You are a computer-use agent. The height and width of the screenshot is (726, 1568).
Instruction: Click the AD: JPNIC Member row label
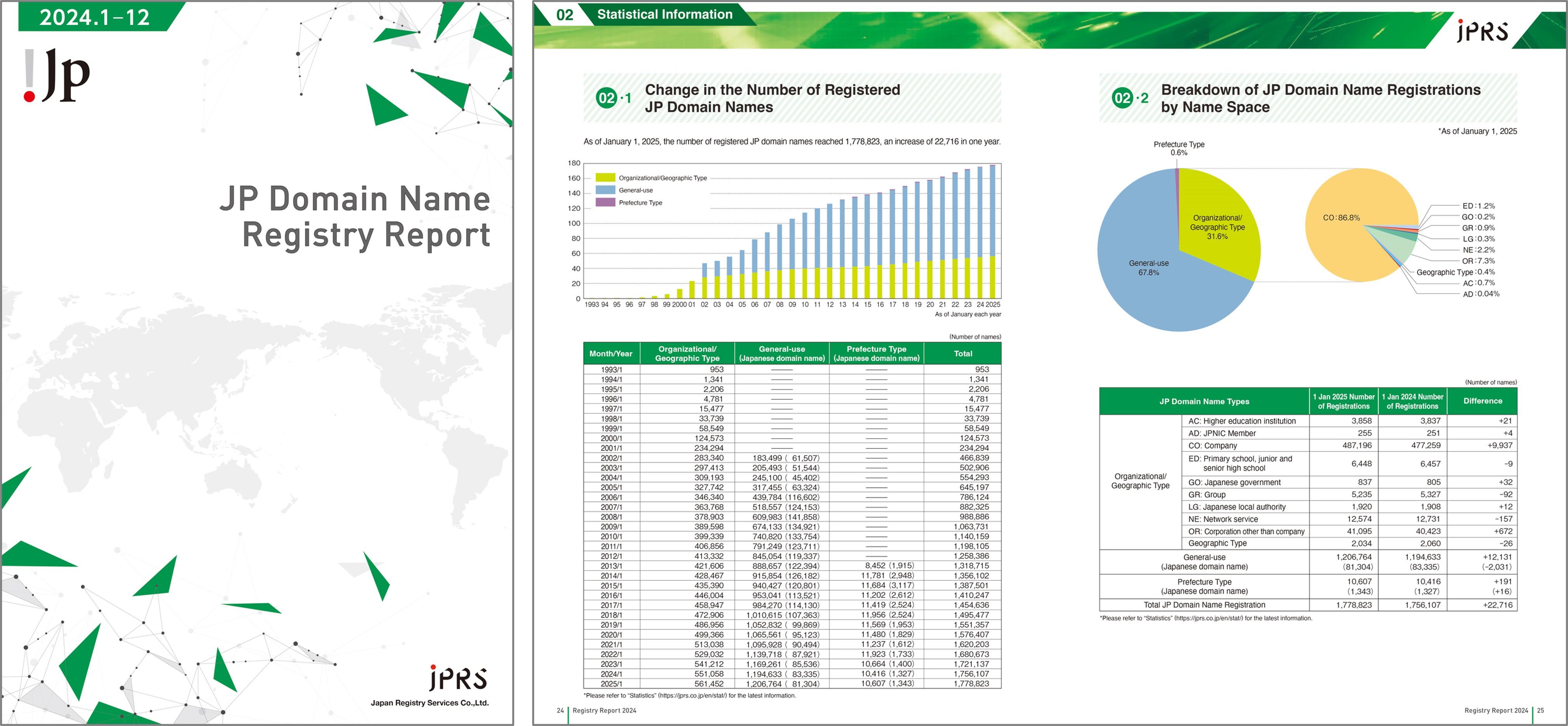[x=1222, y=433]
